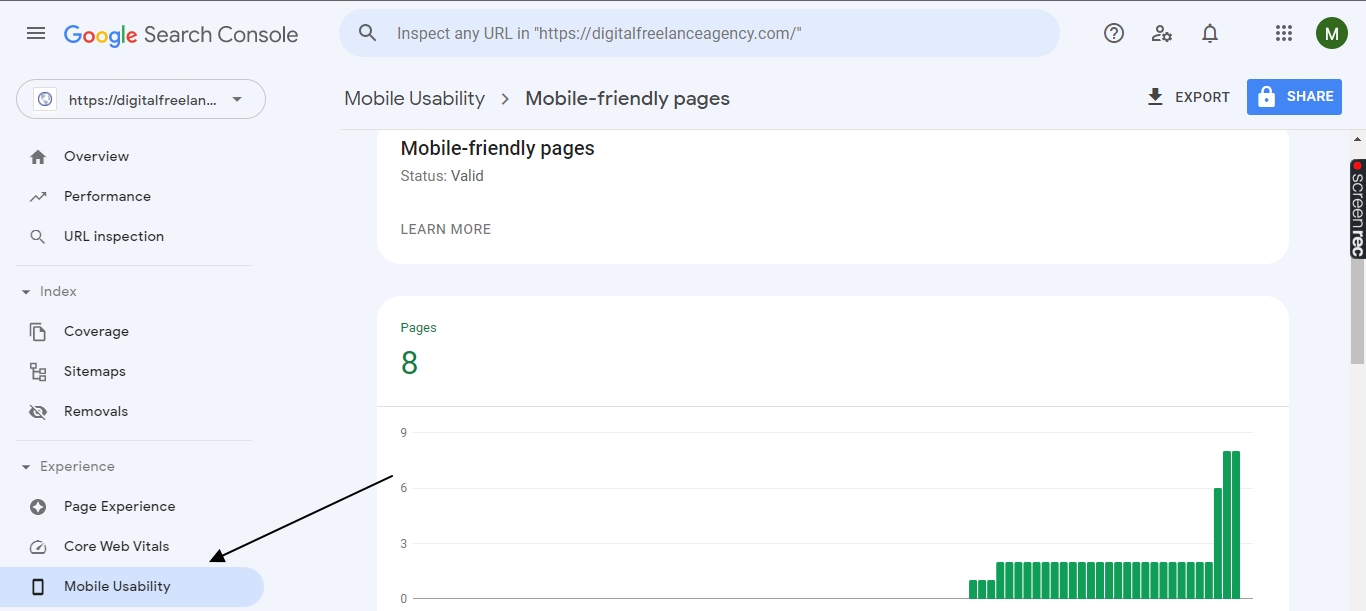Open the hamburger main menu
This screenshot has height=611, width=1366.
tap(36, 34)
